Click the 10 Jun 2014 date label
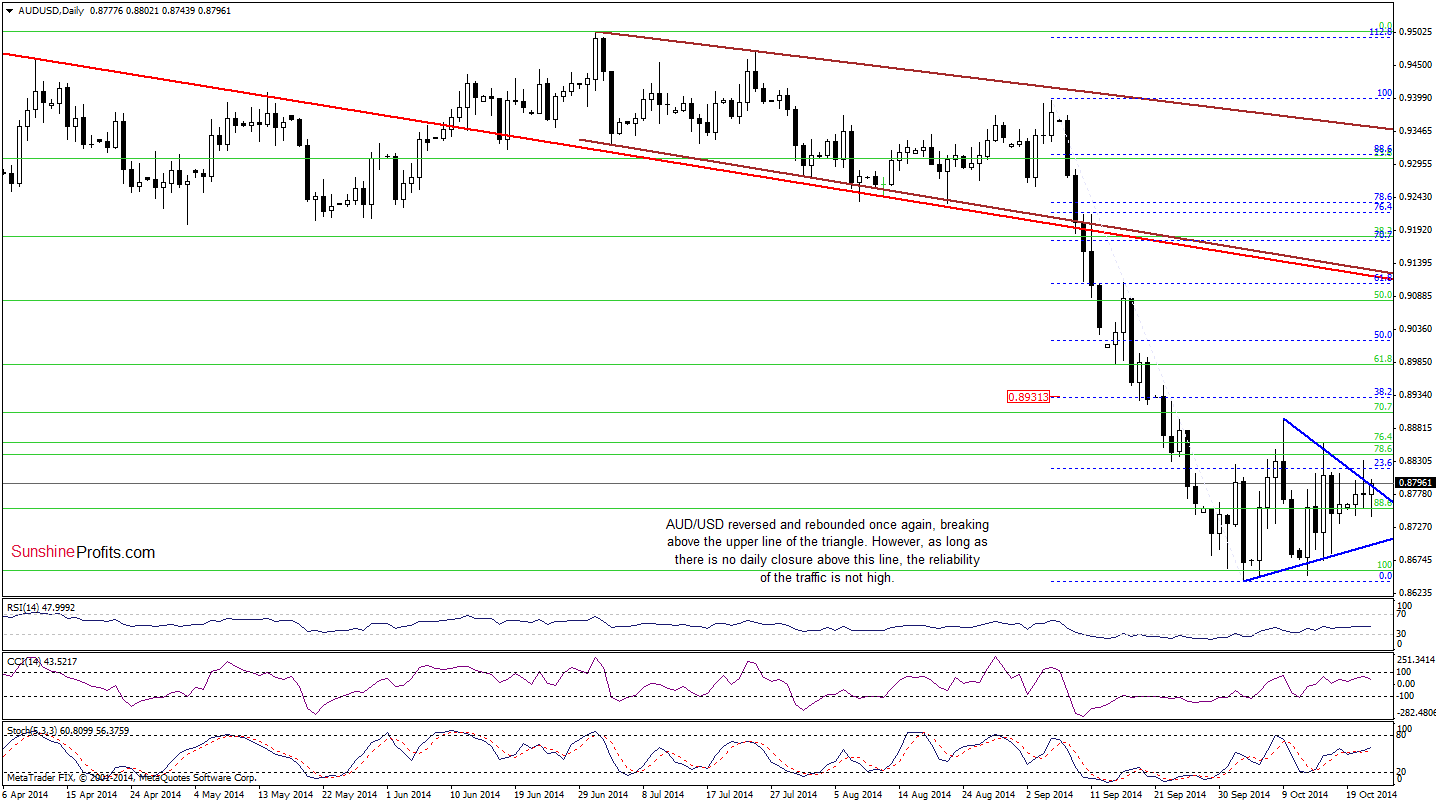The height and width of the screenshot is (803, 1436). [476, 794]
